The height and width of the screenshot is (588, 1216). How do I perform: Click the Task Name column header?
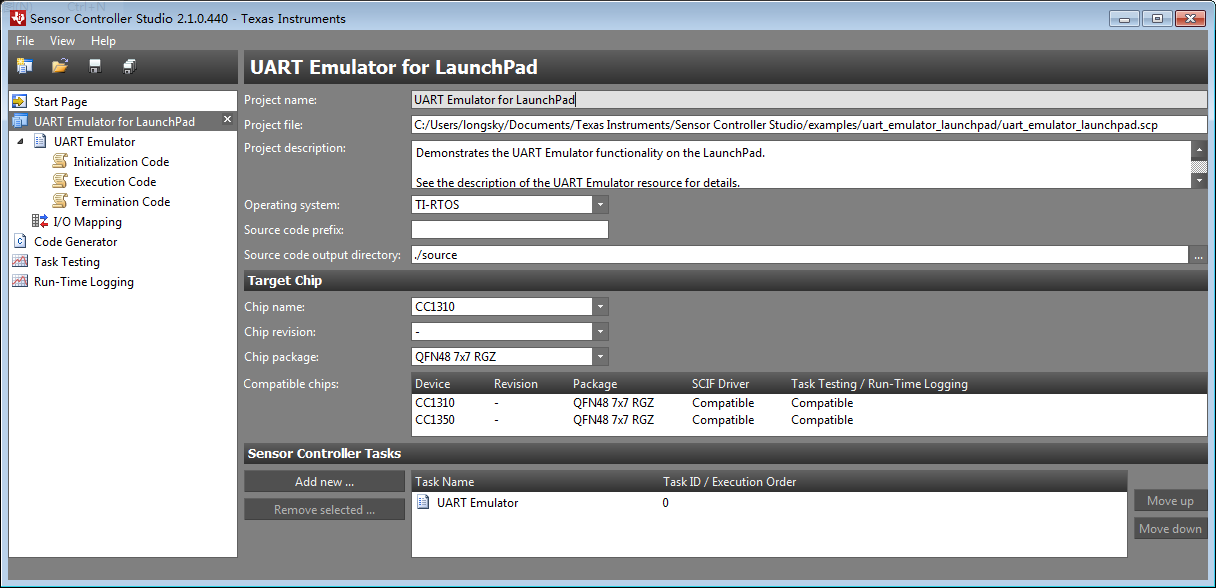click(445, 482)
